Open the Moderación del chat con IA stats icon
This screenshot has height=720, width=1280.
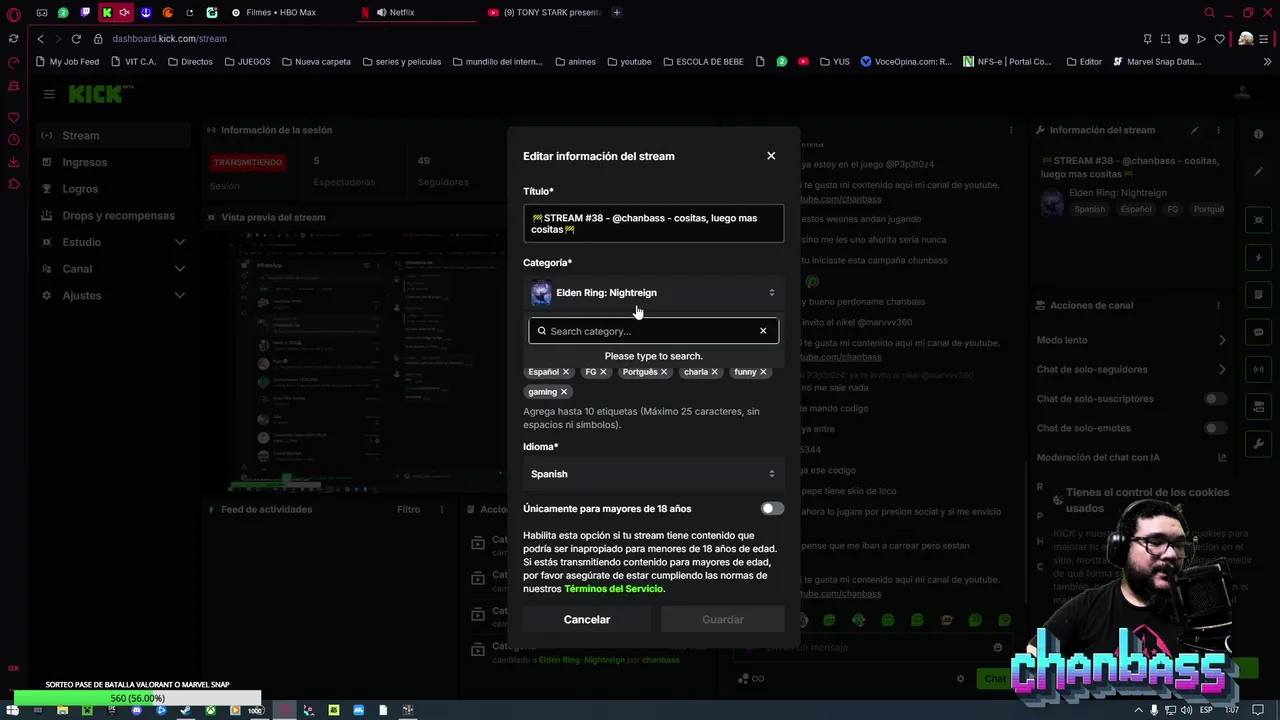click(1221, 457)
